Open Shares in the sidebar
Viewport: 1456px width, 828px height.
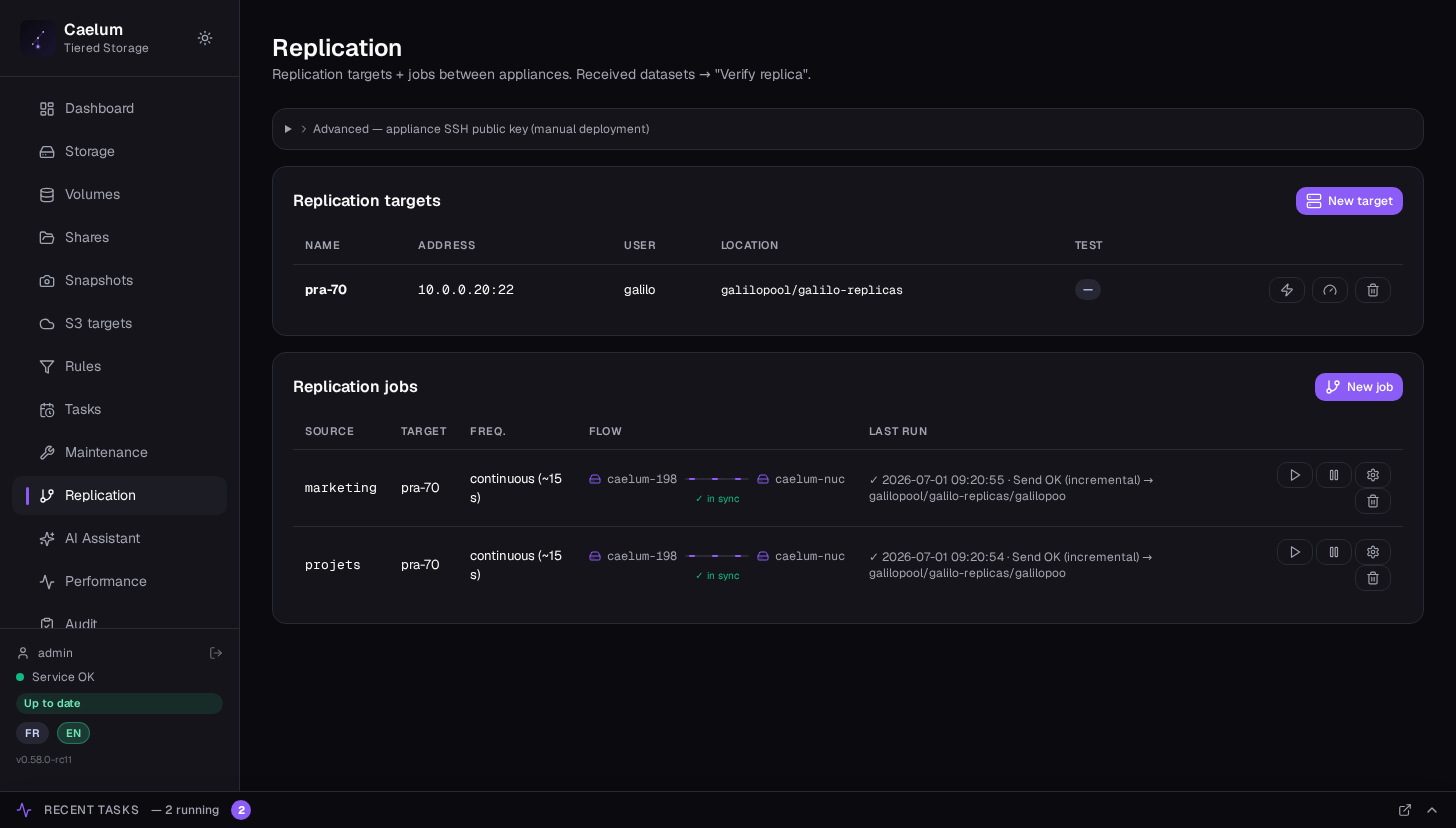[119, 237]
